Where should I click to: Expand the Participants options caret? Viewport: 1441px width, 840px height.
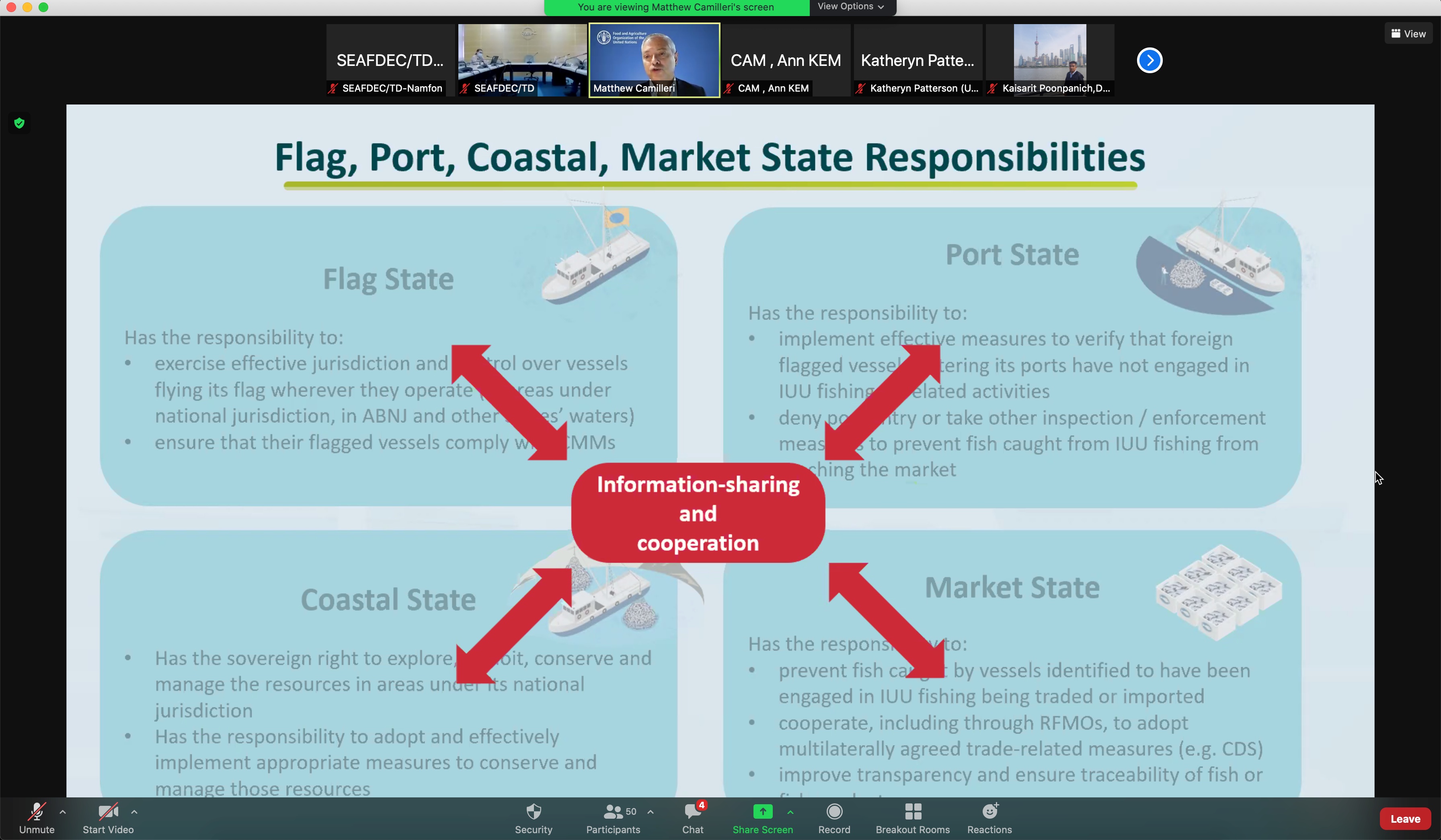651,812
